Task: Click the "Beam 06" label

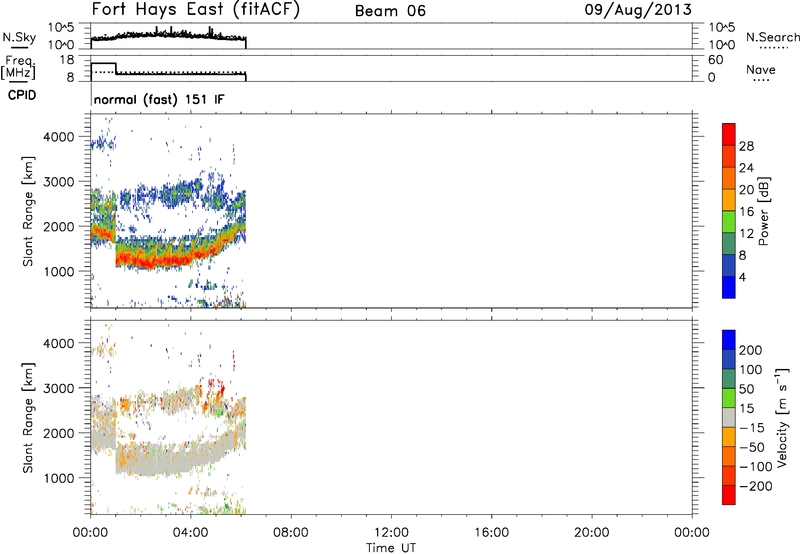Action: coord(390,11)
